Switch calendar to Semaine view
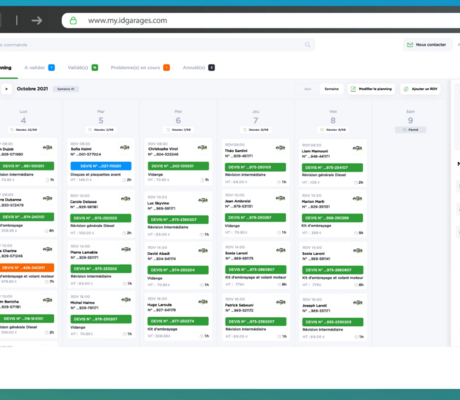This screenshot has width=460, height=400. point(331,89)
